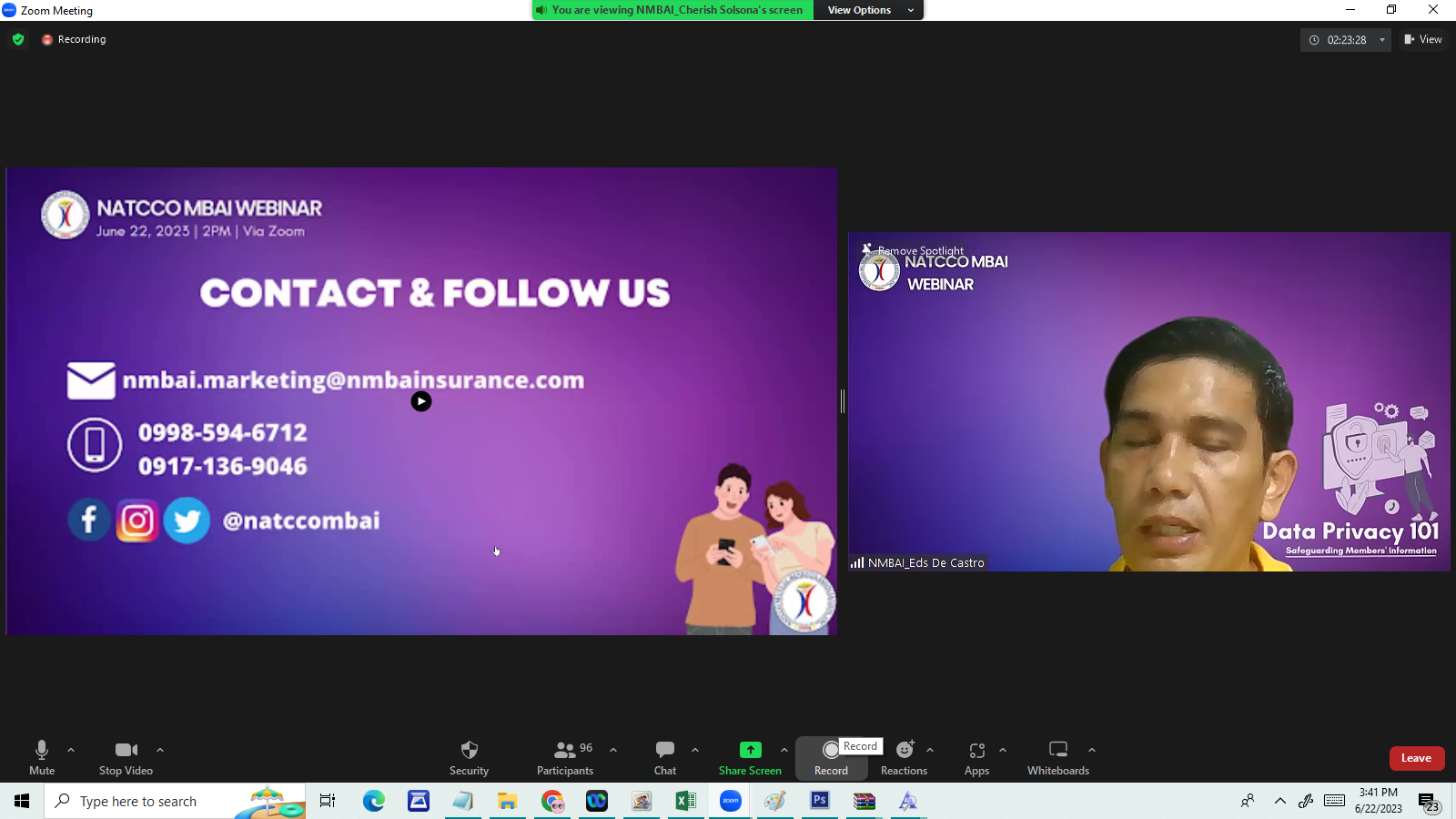Viewport: 1456px width, 819px height.
Task: Click phone number 0917-136-9046
Action: point(223,467)
